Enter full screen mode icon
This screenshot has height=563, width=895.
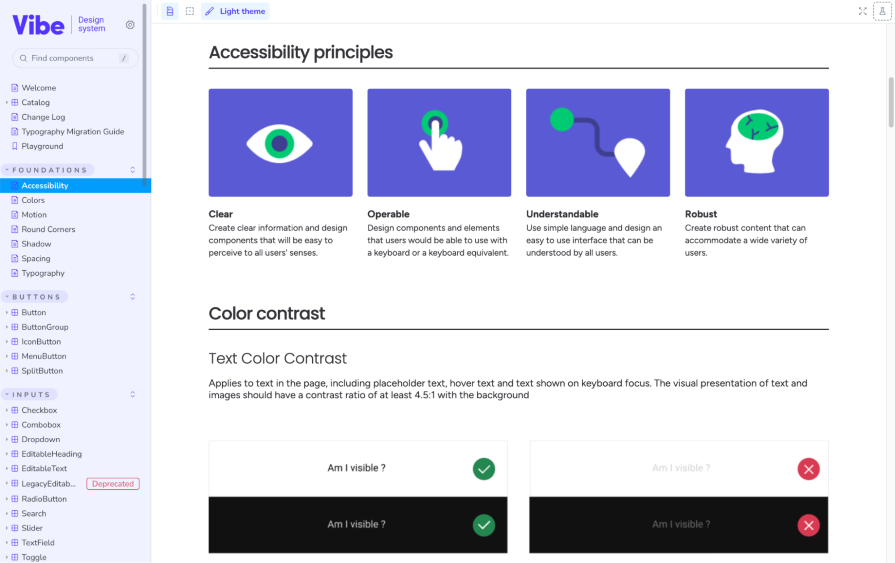click(x=863, y=11)
